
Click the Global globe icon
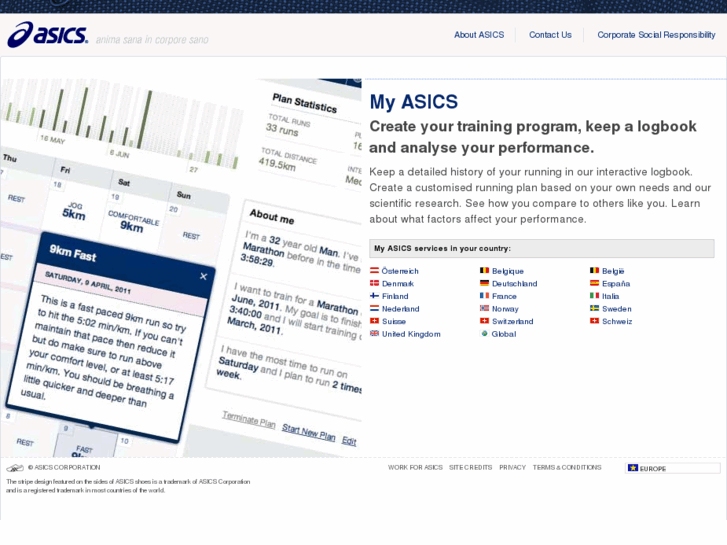(x=484, y=333)
